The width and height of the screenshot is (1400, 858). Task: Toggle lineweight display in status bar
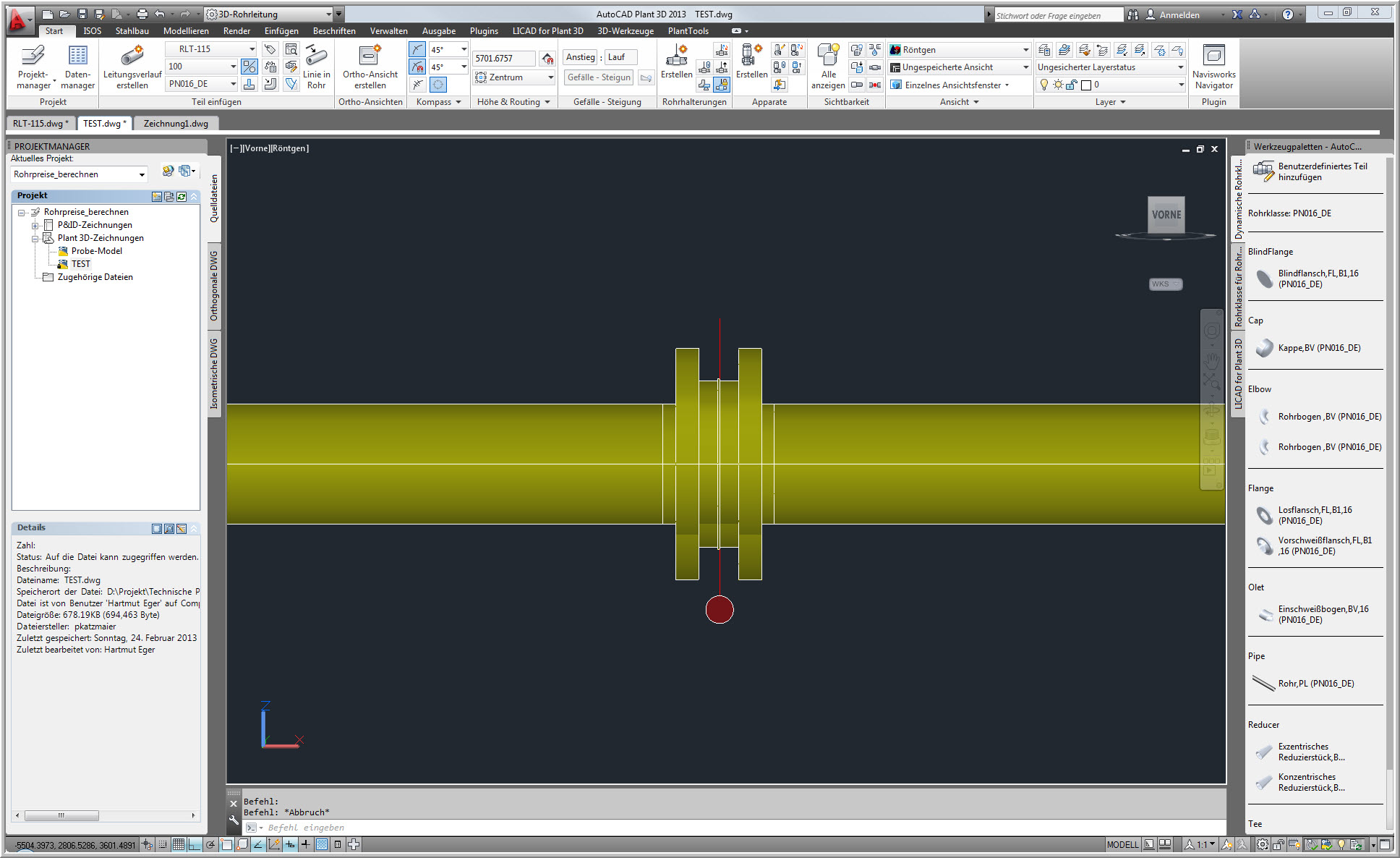click(x=306, y=844)
